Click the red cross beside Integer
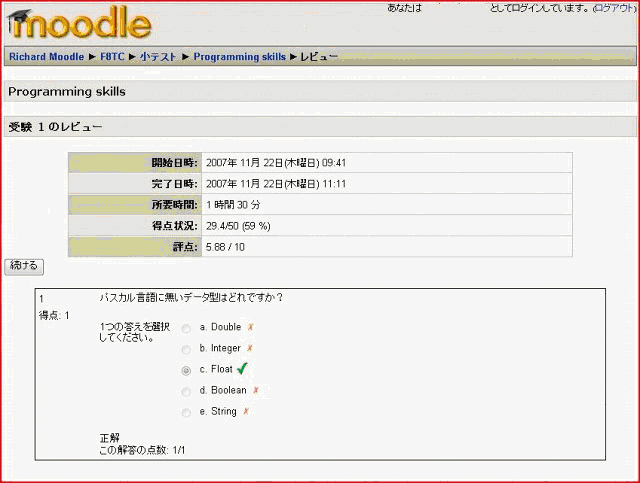The width and height of the screenshot is (640, 483). 250,348
